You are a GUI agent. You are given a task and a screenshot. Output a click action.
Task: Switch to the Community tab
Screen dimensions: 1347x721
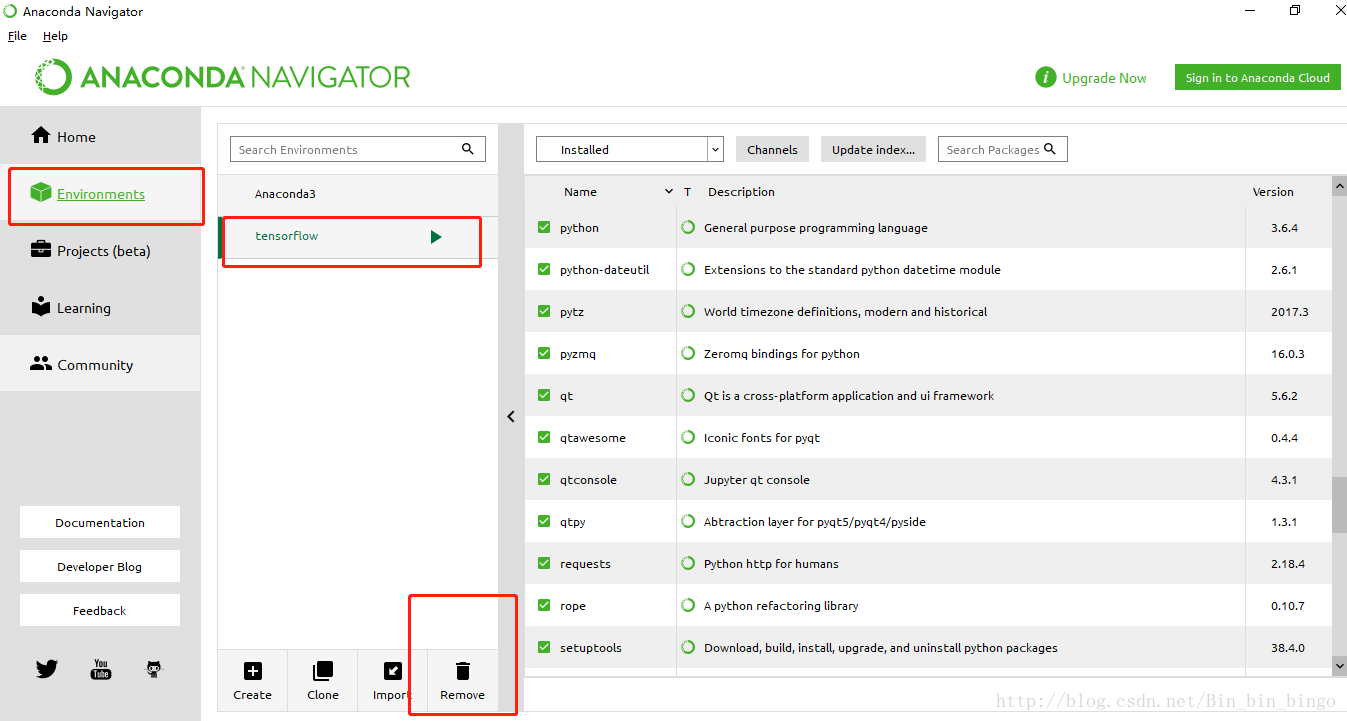point(100,364)
